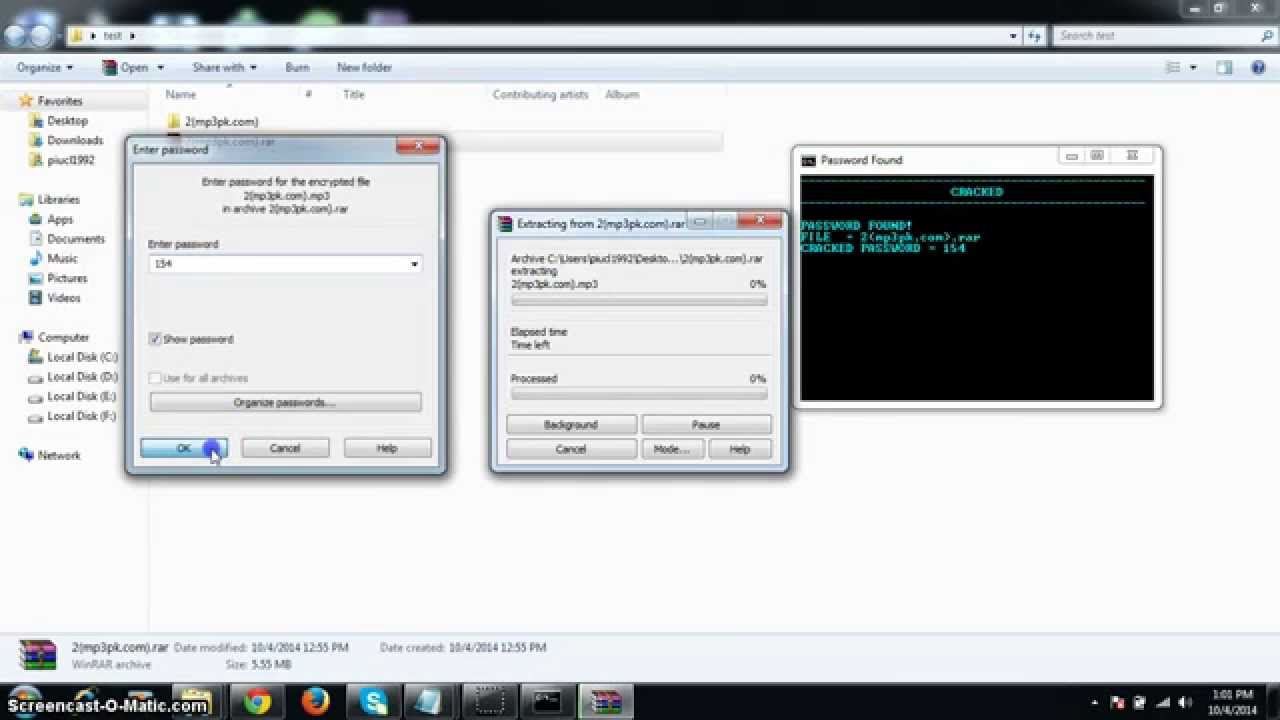Open Local Disk (D:)
Screen dimensions: 1280x720
pyautogui.click(x=82, y=377)
